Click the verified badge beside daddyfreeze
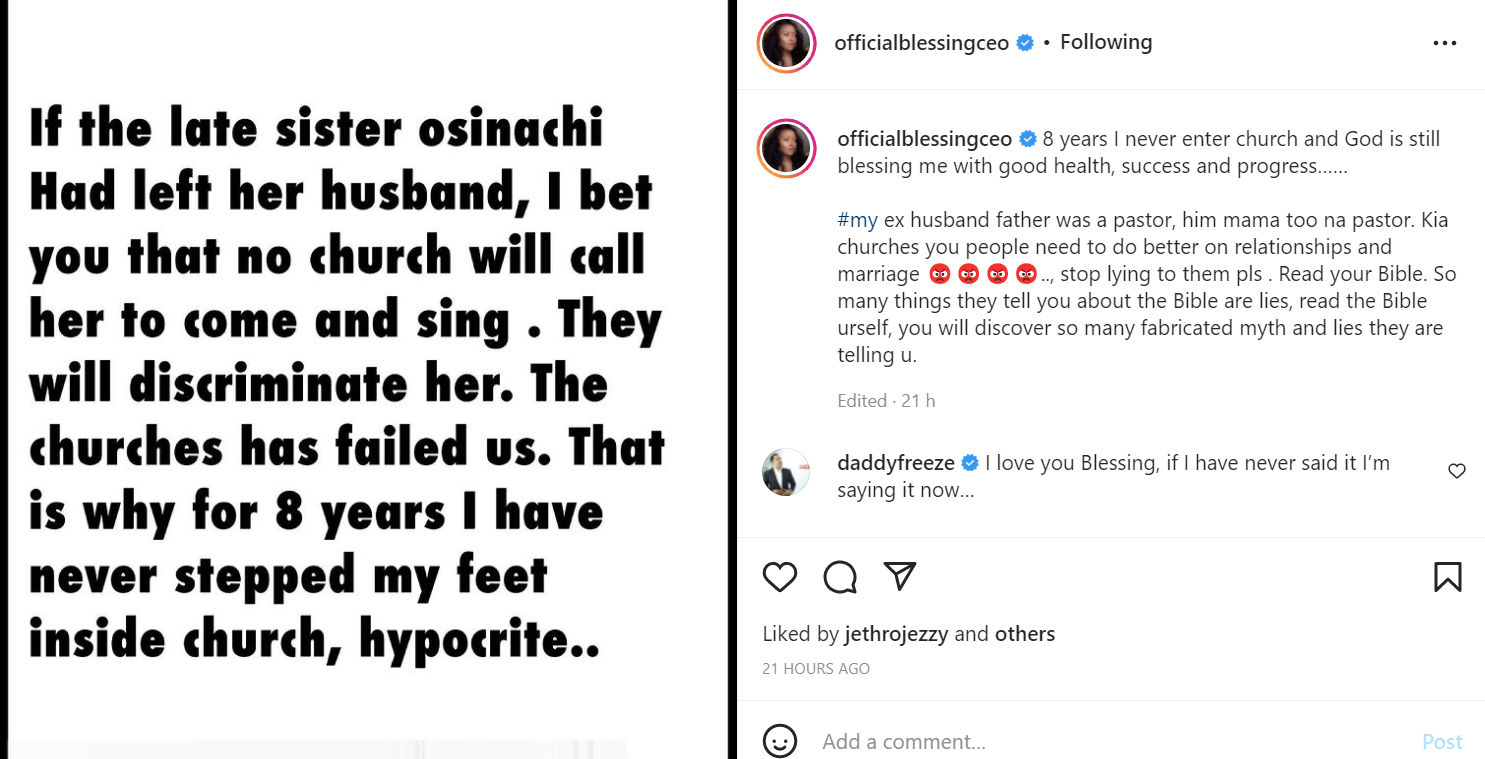 pos(969,462)
